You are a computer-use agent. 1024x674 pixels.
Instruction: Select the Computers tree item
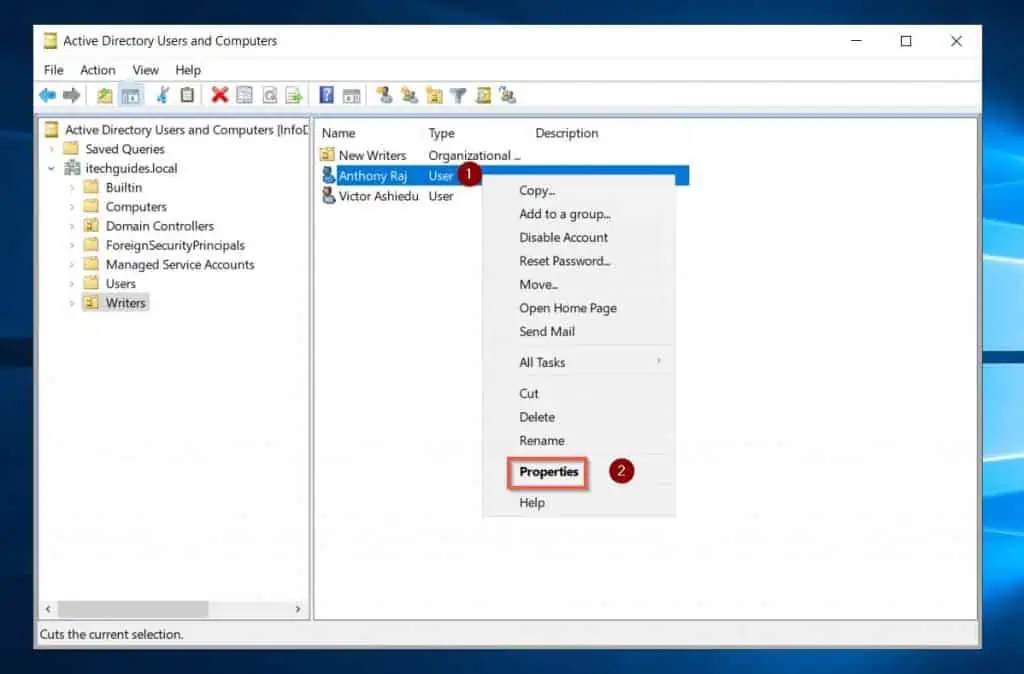click(136, 207)
